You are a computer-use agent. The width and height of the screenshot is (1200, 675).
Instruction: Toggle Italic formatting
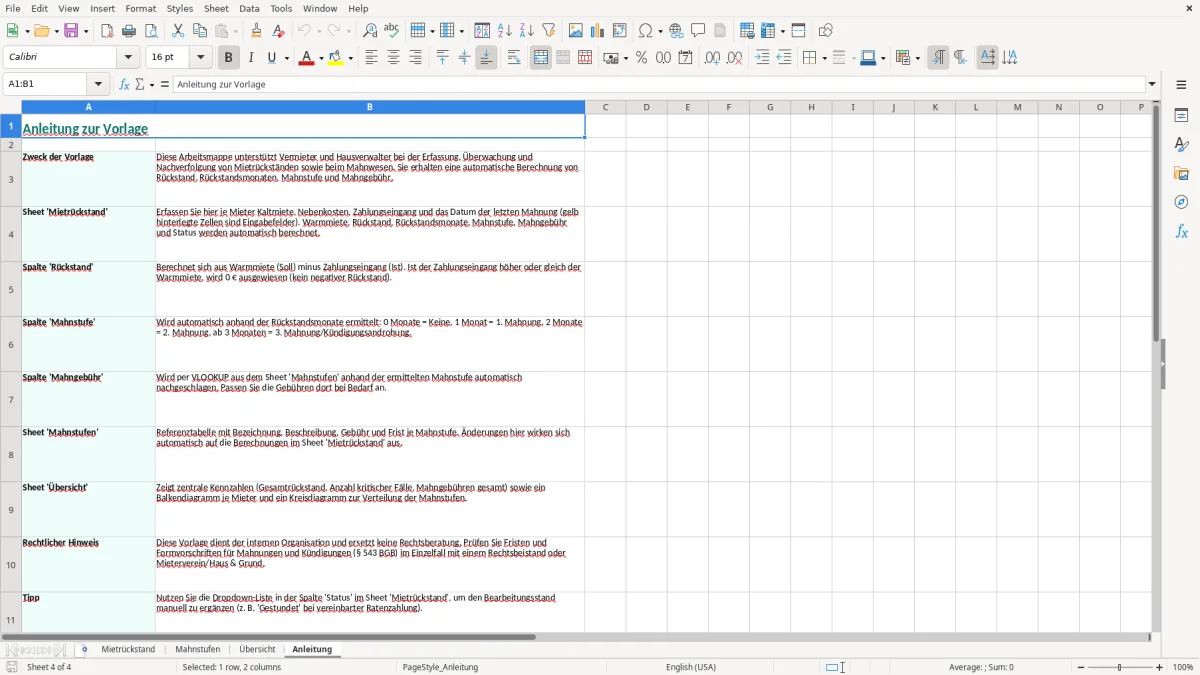pyautogui.click(x=251, y=58)
